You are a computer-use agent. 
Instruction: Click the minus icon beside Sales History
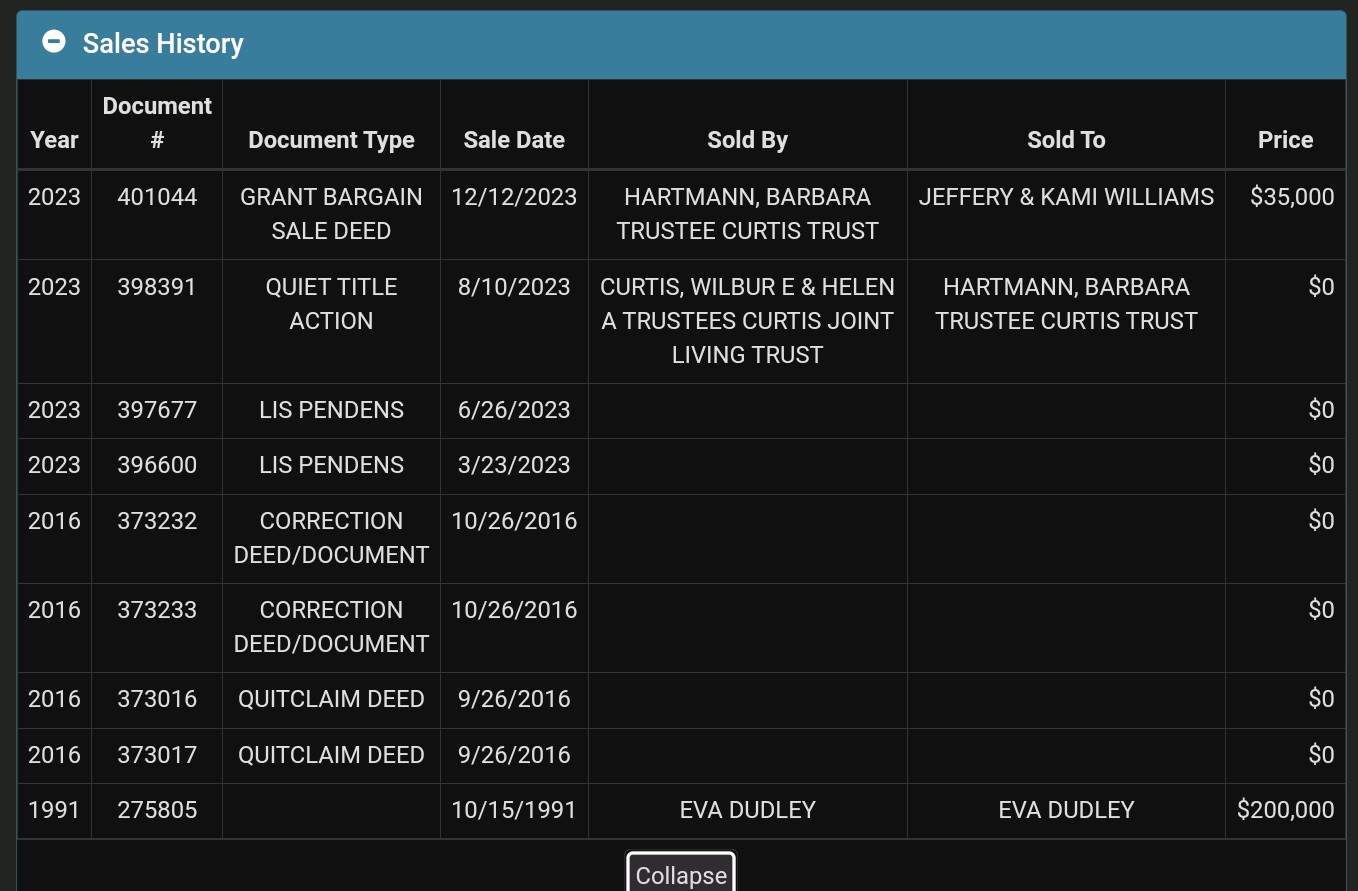(54, 42)
